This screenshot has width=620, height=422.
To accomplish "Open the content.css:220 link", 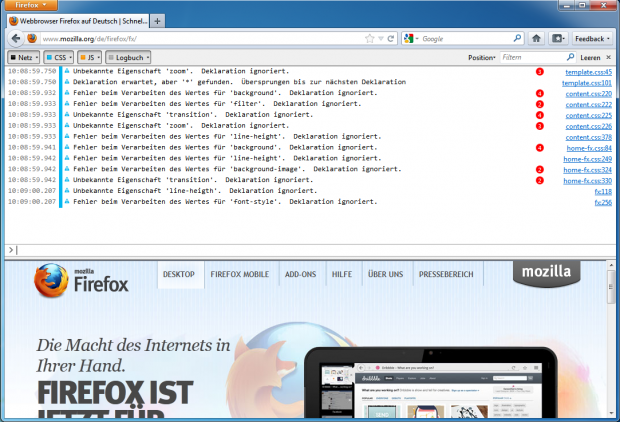I will pos(588,94).
